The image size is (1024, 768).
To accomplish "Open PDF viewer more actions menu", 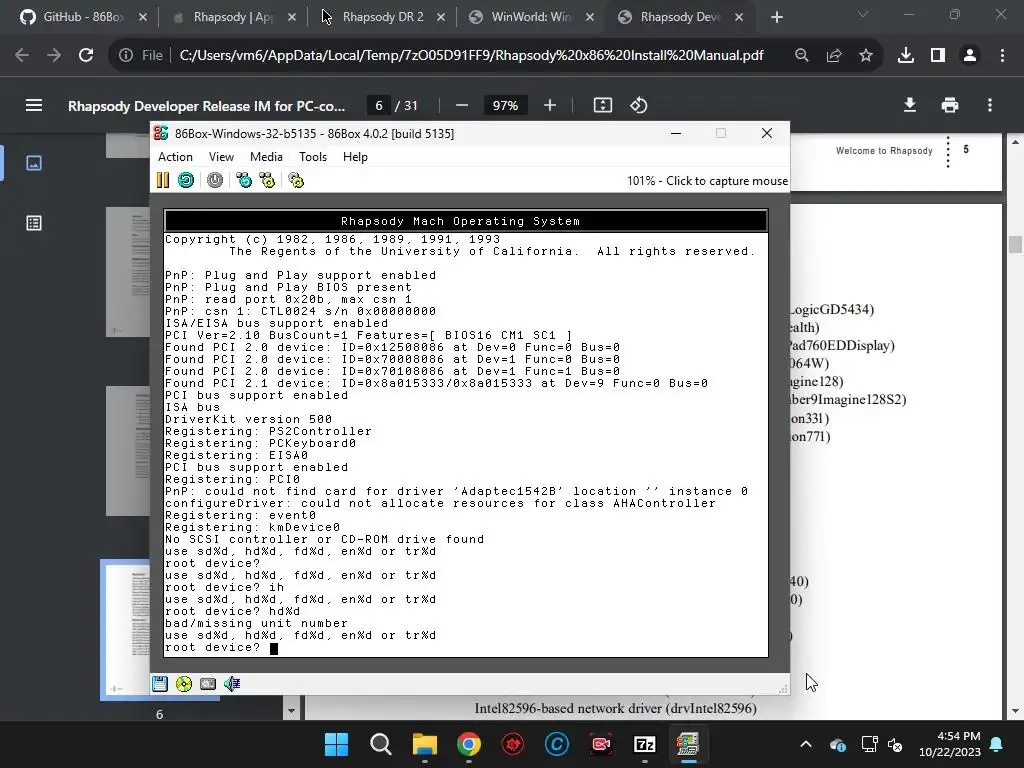I will [x=990, y=105].
